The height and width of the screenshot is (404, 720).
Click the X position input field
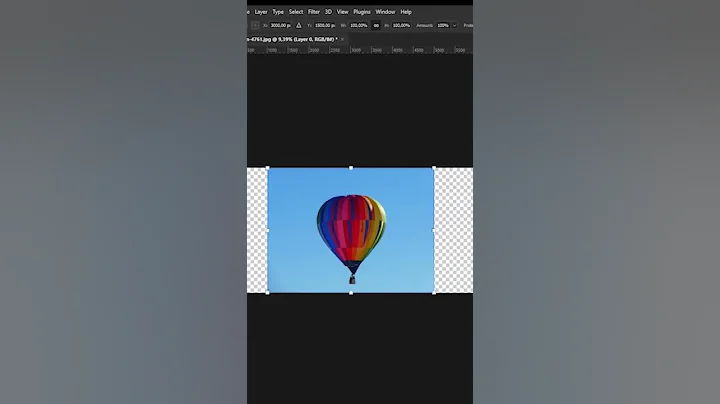pos(280,26)
